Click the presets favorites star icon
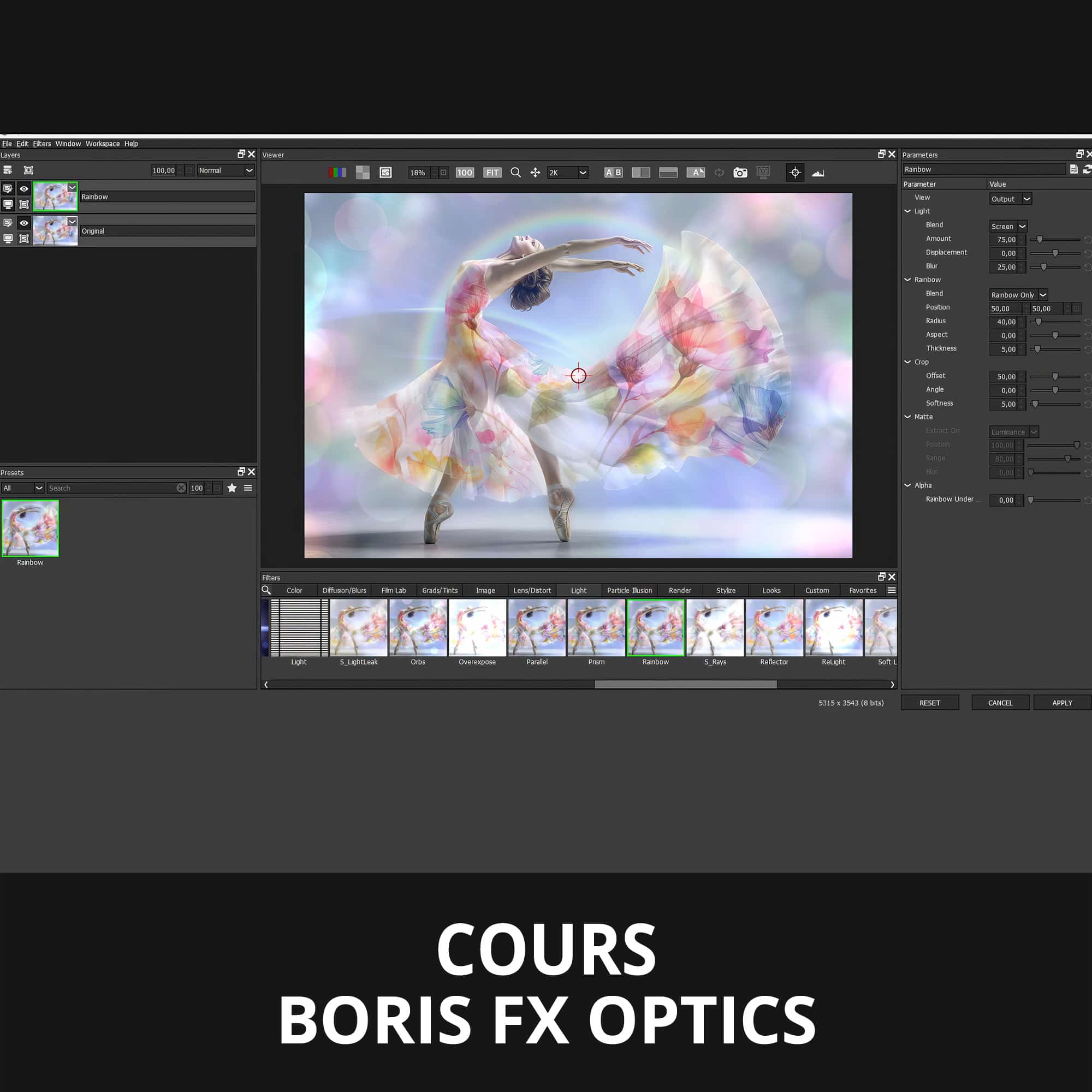The width and height of the screenshot is (1092, 1092). (x=232, y=488)
